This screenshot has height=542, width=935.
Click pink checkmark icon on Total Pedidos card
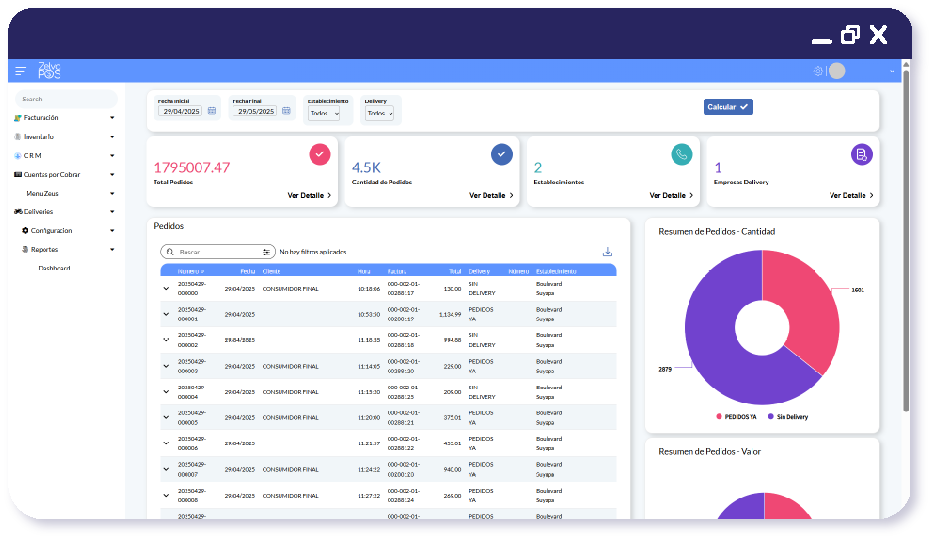point(320,154)
